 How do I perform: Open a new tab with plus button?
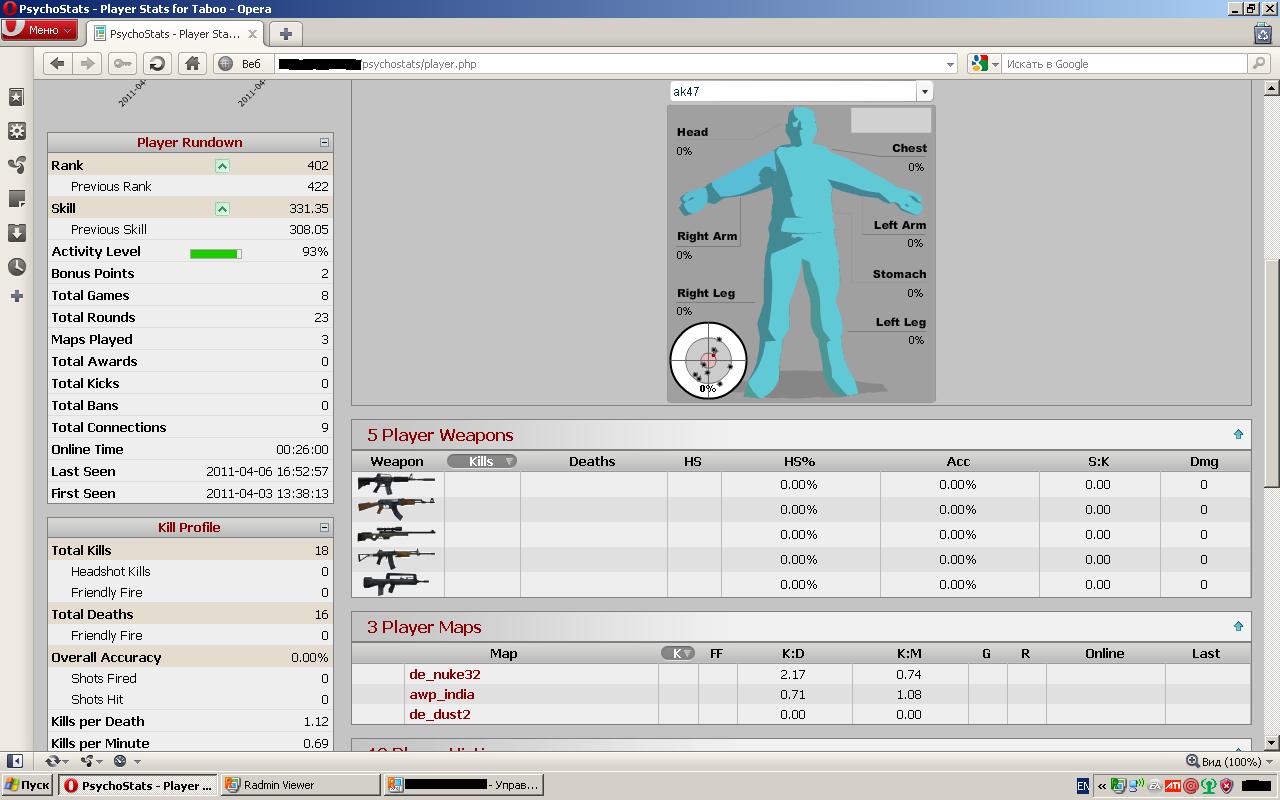pyautogui.click(x=285, y=33)
